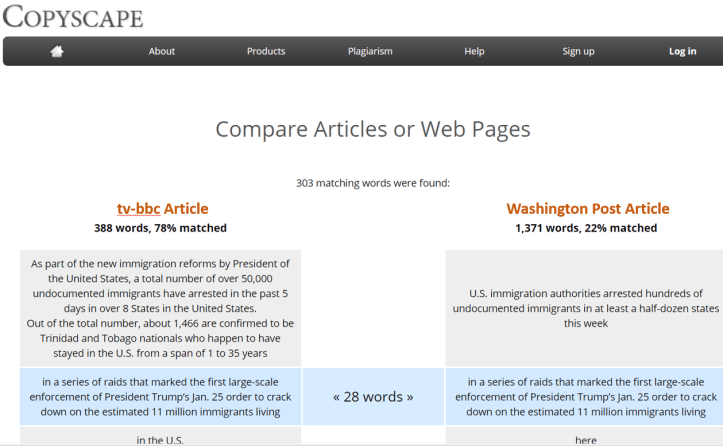
Task: Click the '303 matching words were found:' text
Action: 373,183
